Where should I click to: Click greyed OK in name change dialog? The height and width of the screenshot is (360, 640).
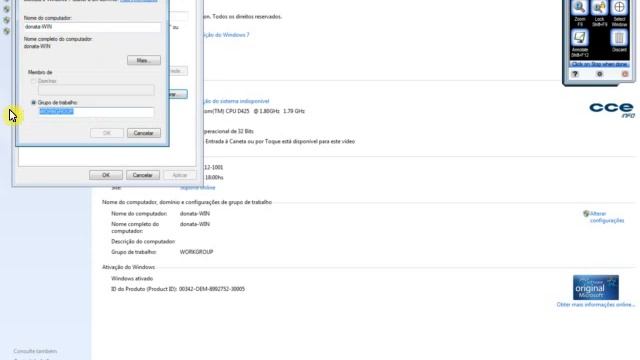pos(107,133)
